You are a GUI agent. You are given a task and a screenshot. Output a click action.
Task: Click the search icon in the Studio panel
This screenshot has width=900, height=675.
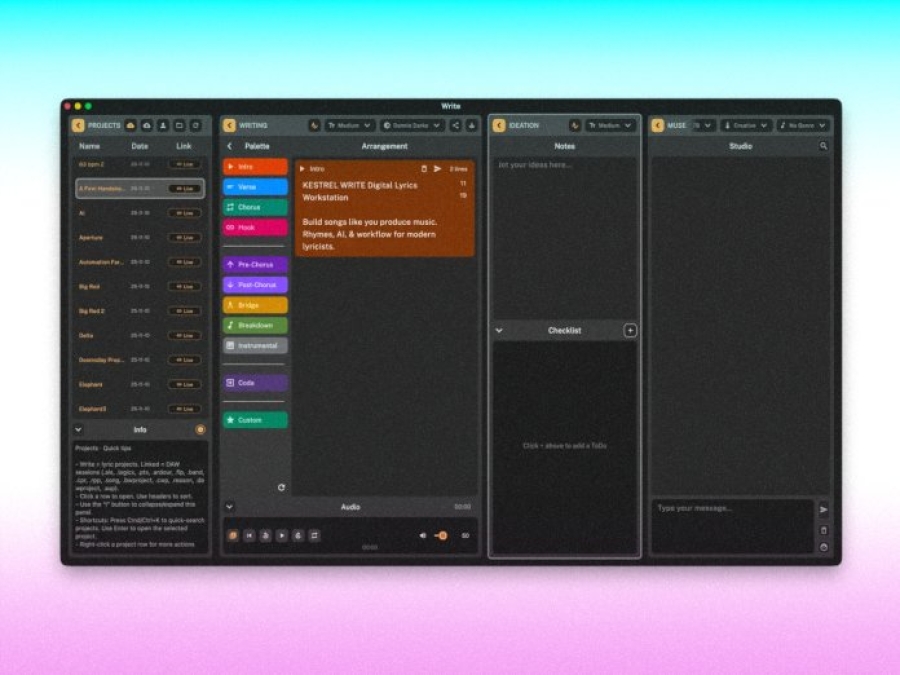point(823,146)
